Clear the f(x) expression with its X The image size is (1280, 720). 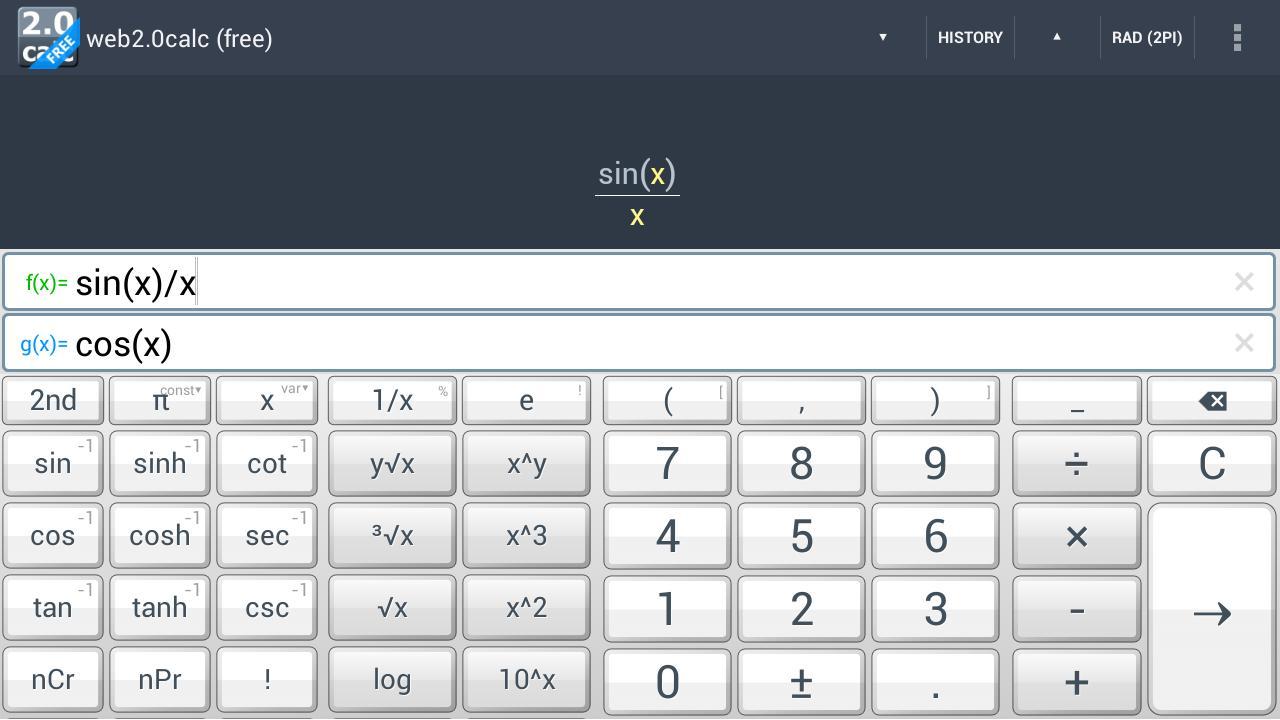pos(1244,281)
